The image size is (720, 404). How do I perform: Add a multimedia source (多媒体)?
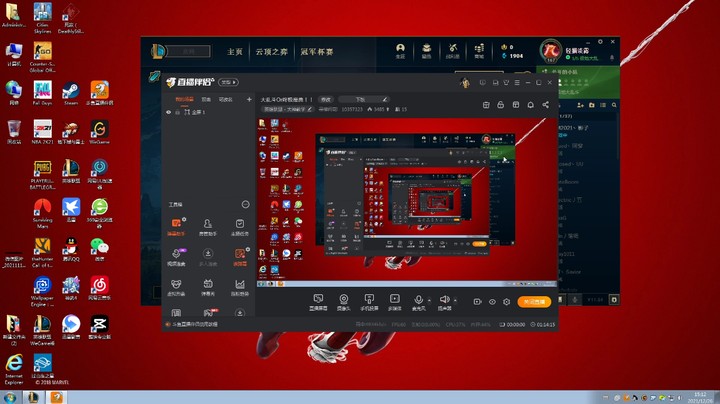(x=394, y=302)
